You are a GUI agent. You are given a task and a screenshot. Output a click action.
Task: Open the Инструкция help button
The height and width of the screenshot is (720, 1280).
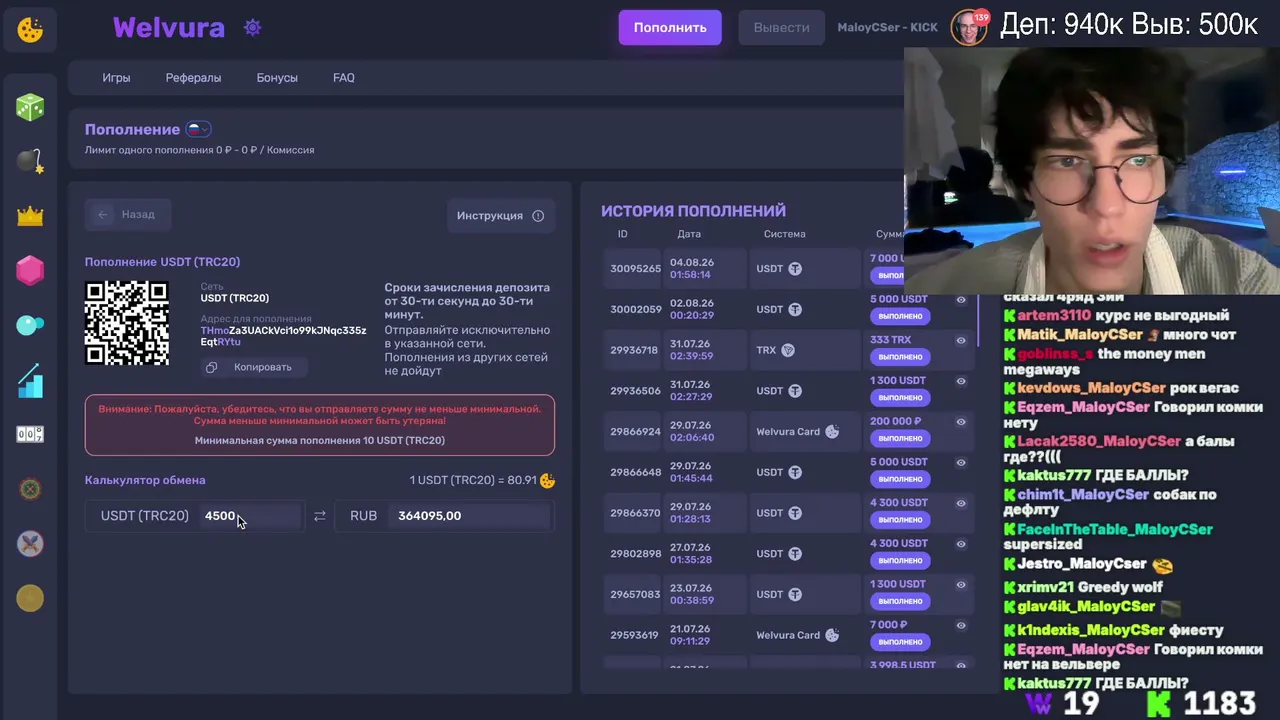(x=500, y=216)
